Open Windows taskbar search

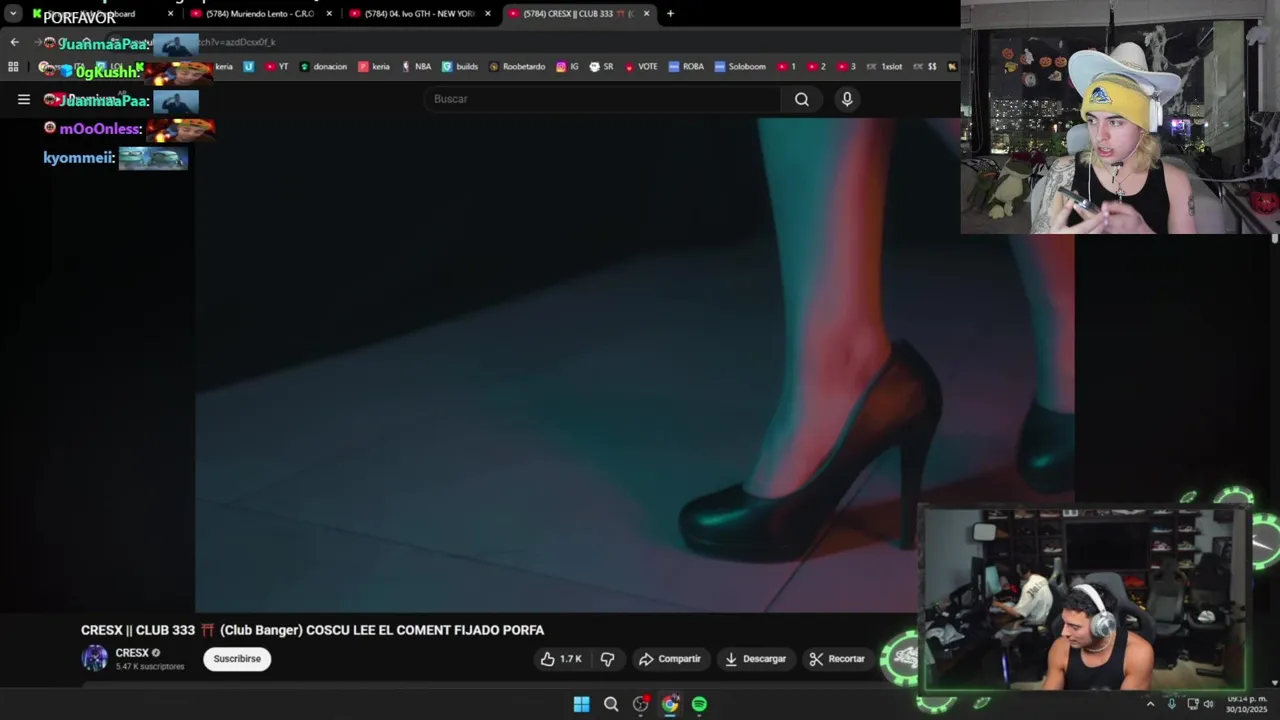[611, 704]
